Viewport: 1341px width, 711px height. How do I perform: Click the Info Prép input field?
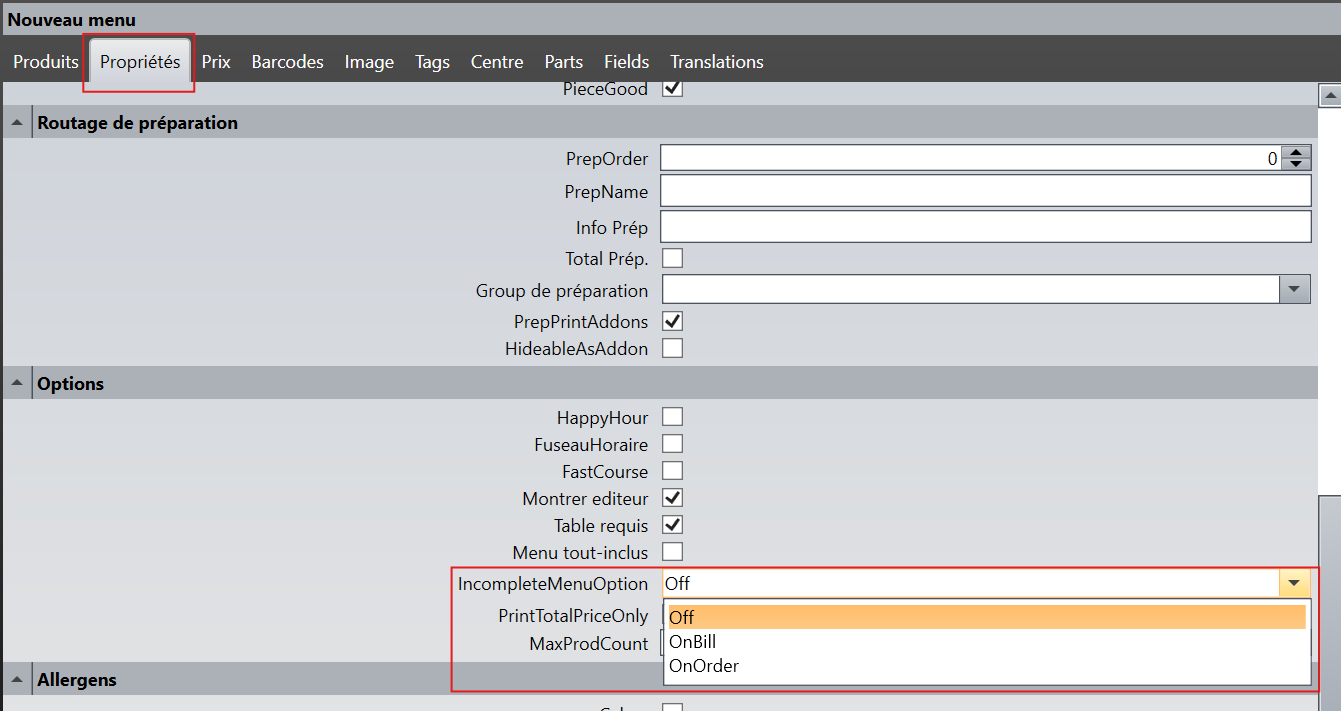tap(985, 227)
